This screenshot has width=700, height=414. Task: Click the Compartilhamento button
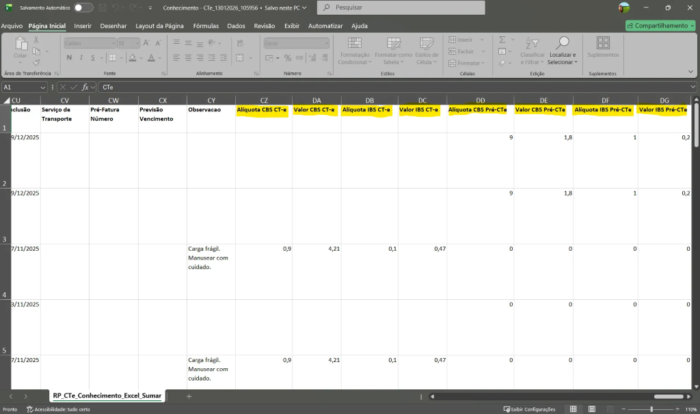(x=659, y=25)
